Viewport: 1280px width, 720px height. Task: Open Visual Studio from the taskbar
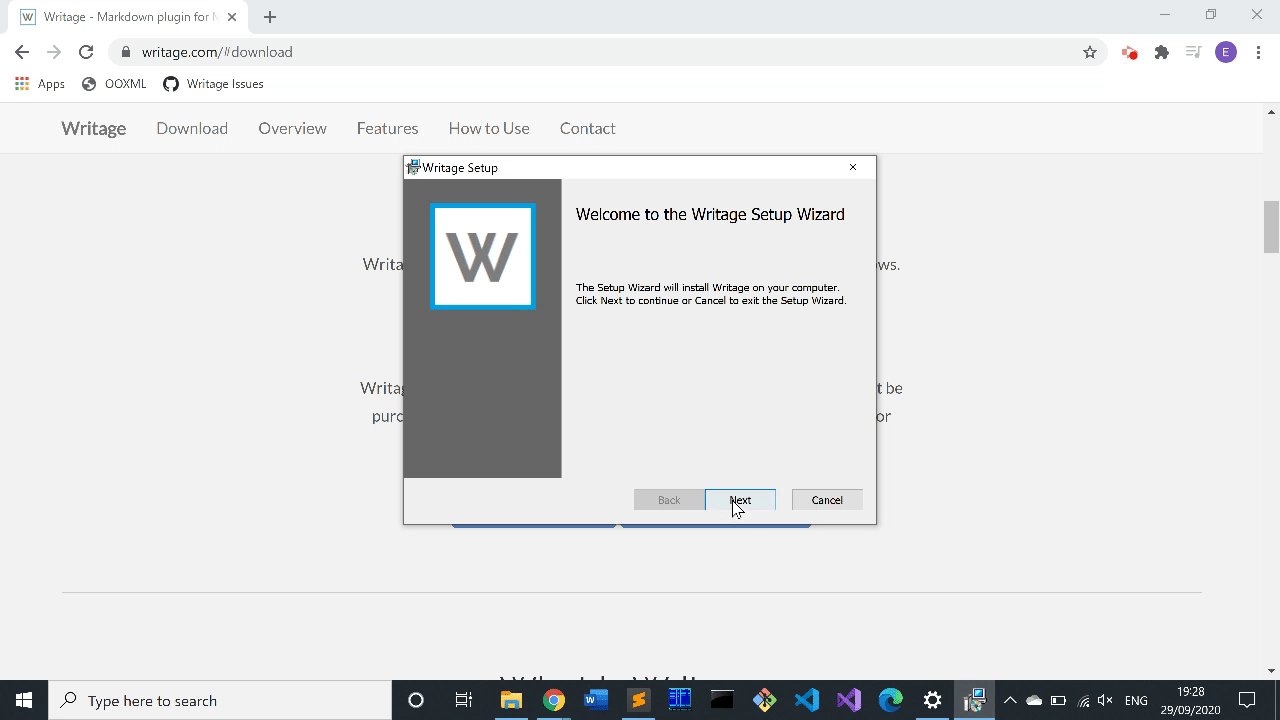coord(849,700)
